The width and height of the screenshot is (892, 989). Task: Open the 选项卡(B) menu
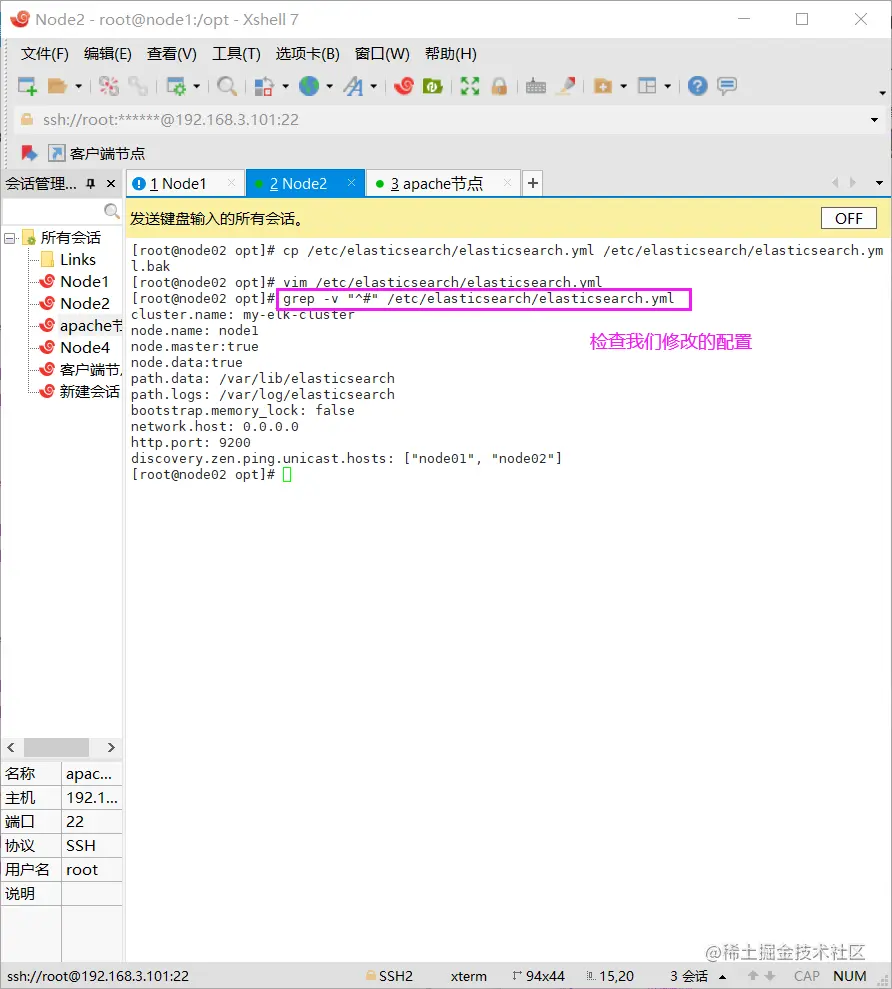click(307, 54)
